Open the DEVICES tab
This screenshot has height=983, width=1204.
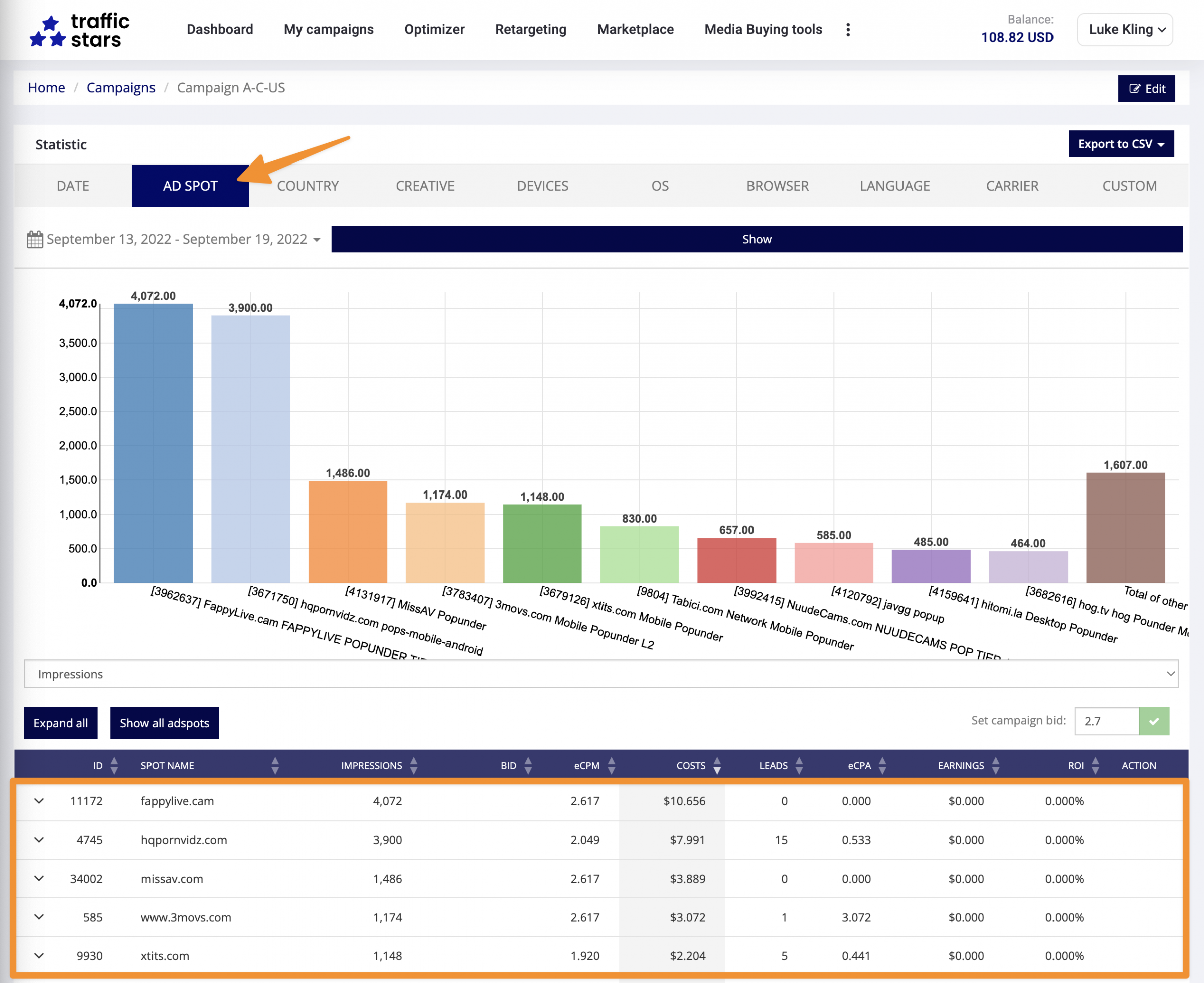(x=542, y=186)
